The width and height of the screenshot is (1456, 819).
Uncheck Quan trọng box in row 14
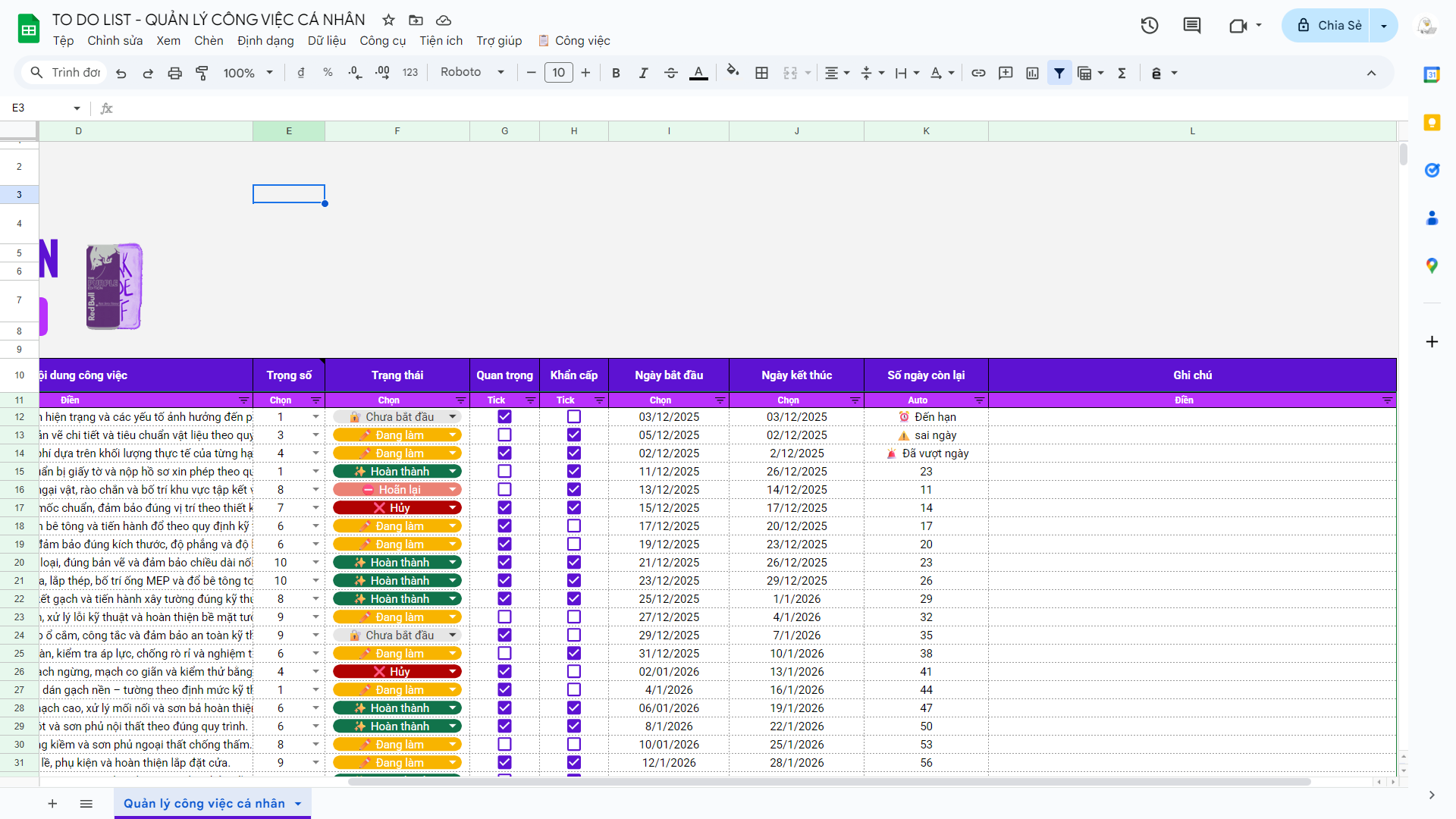tap(504, 453)
